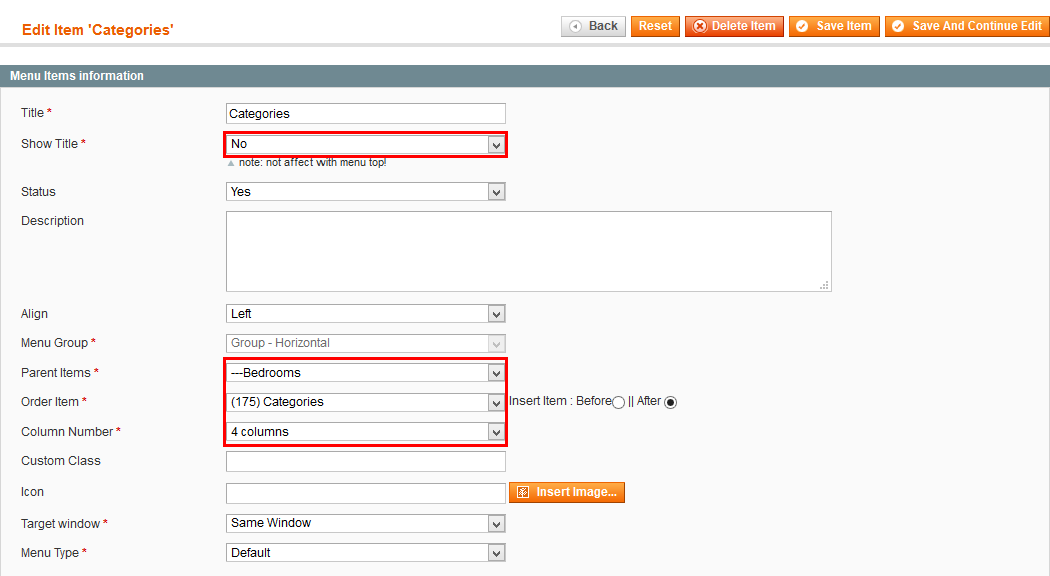Screen dimensions: 1050x576
Task: Open the Parent Items dropdown
Action: (x=366, y=372)
